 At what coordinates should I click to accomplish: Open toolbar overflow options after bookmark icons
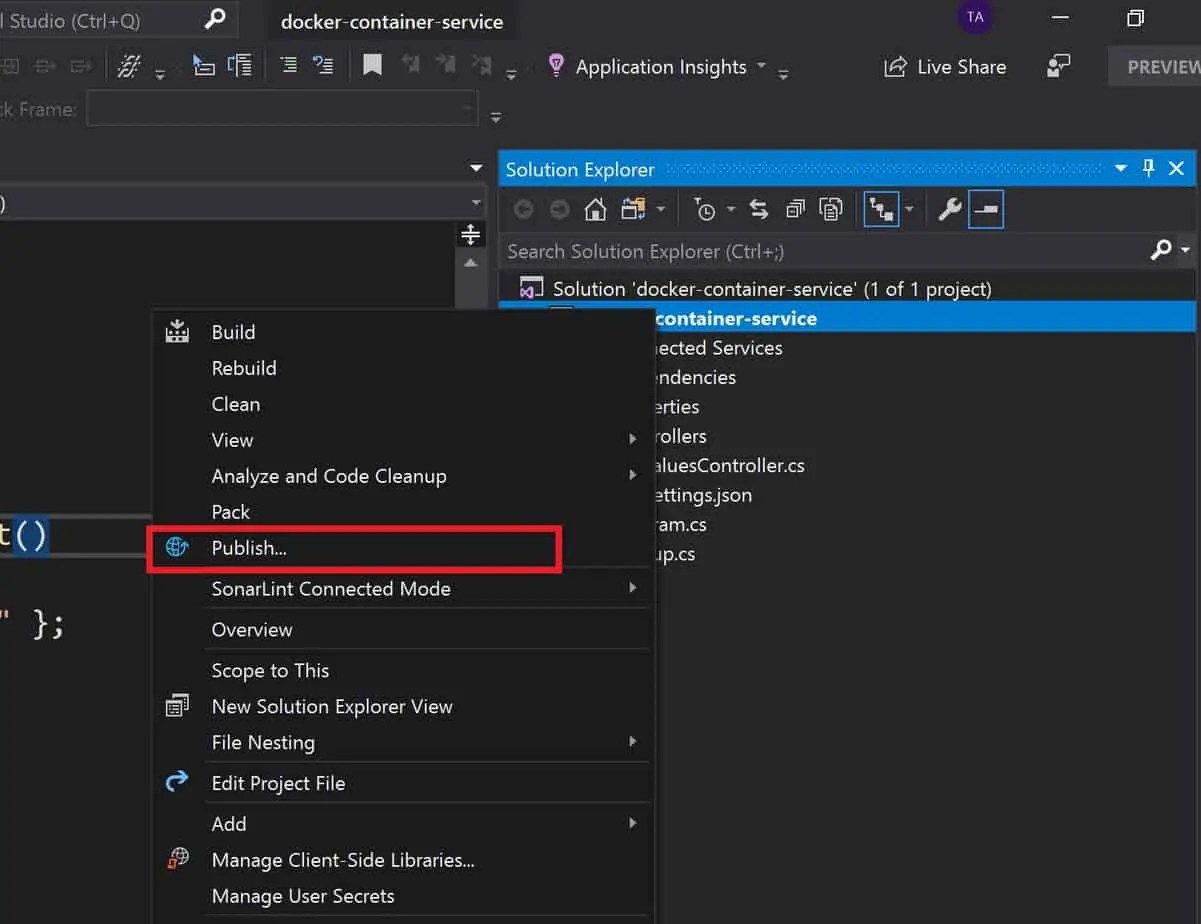[512, 74]
